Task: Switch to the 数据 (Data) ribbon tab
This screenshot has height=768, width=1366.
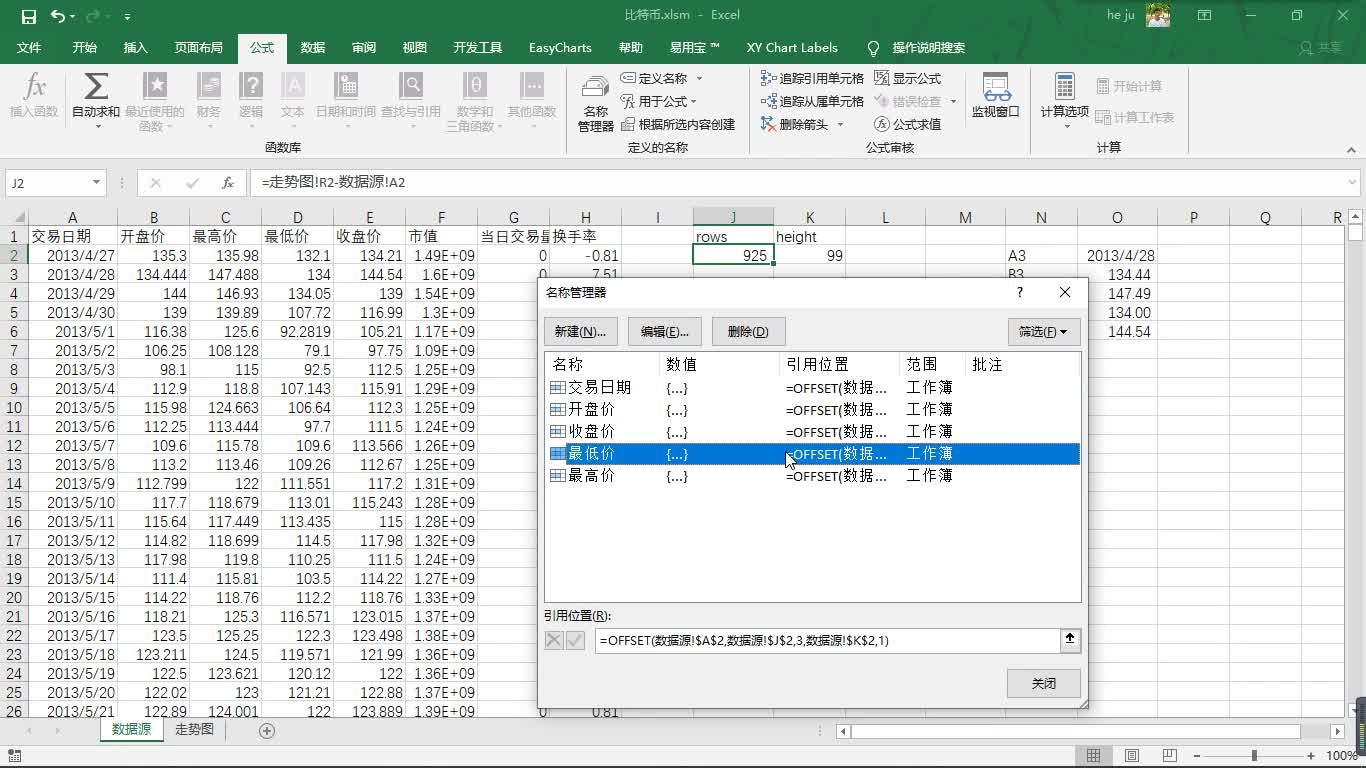Action: (312, 47)
